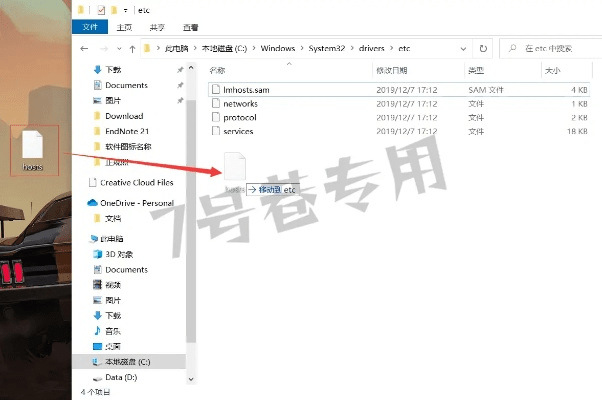Screen dimensions: 602x400
Task: Select the networks file icon
Action: pyautogui.click(x=214, y=104)
